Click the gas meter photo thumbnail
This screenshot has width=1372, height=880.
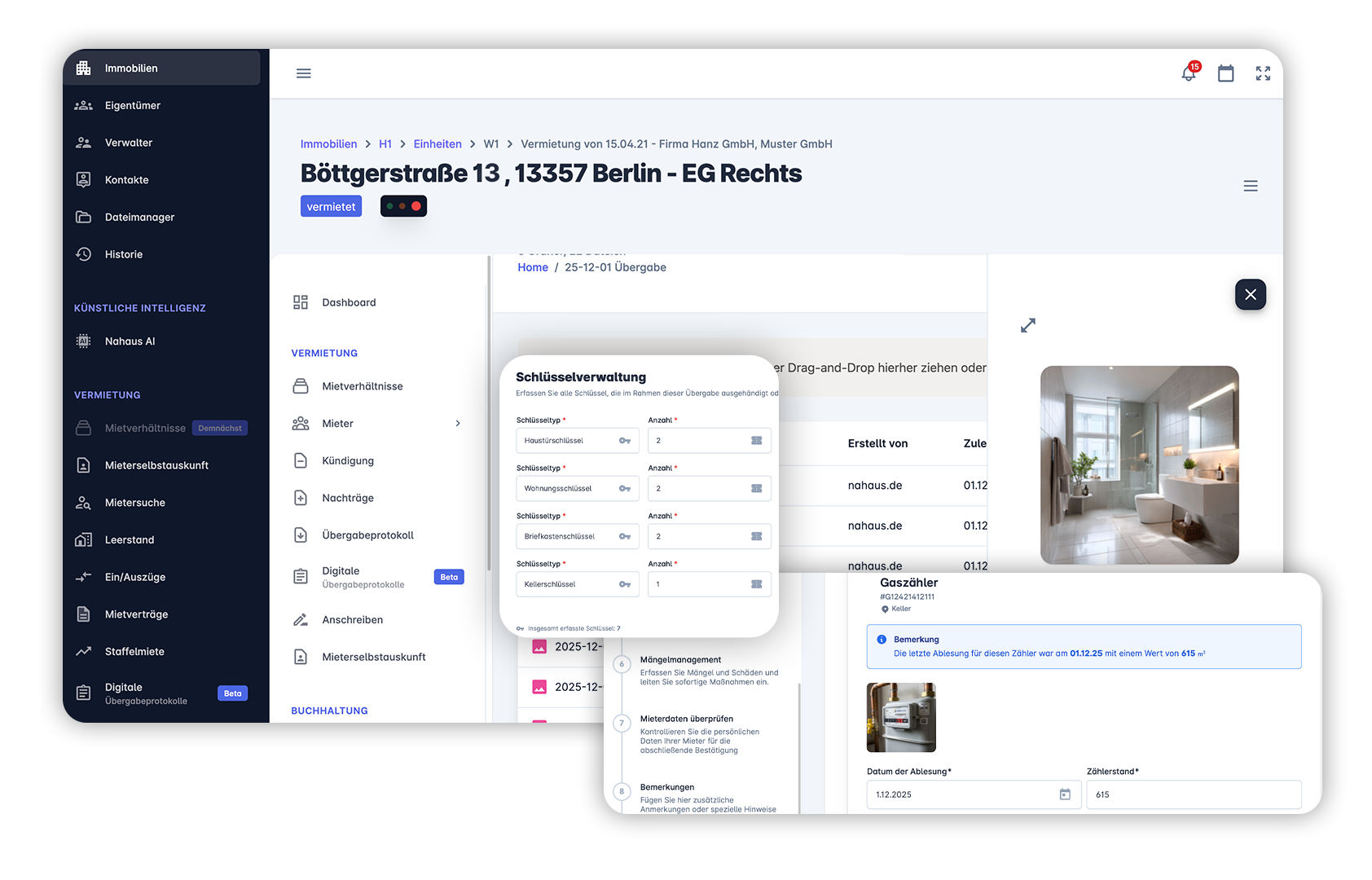tap(901, 717)
